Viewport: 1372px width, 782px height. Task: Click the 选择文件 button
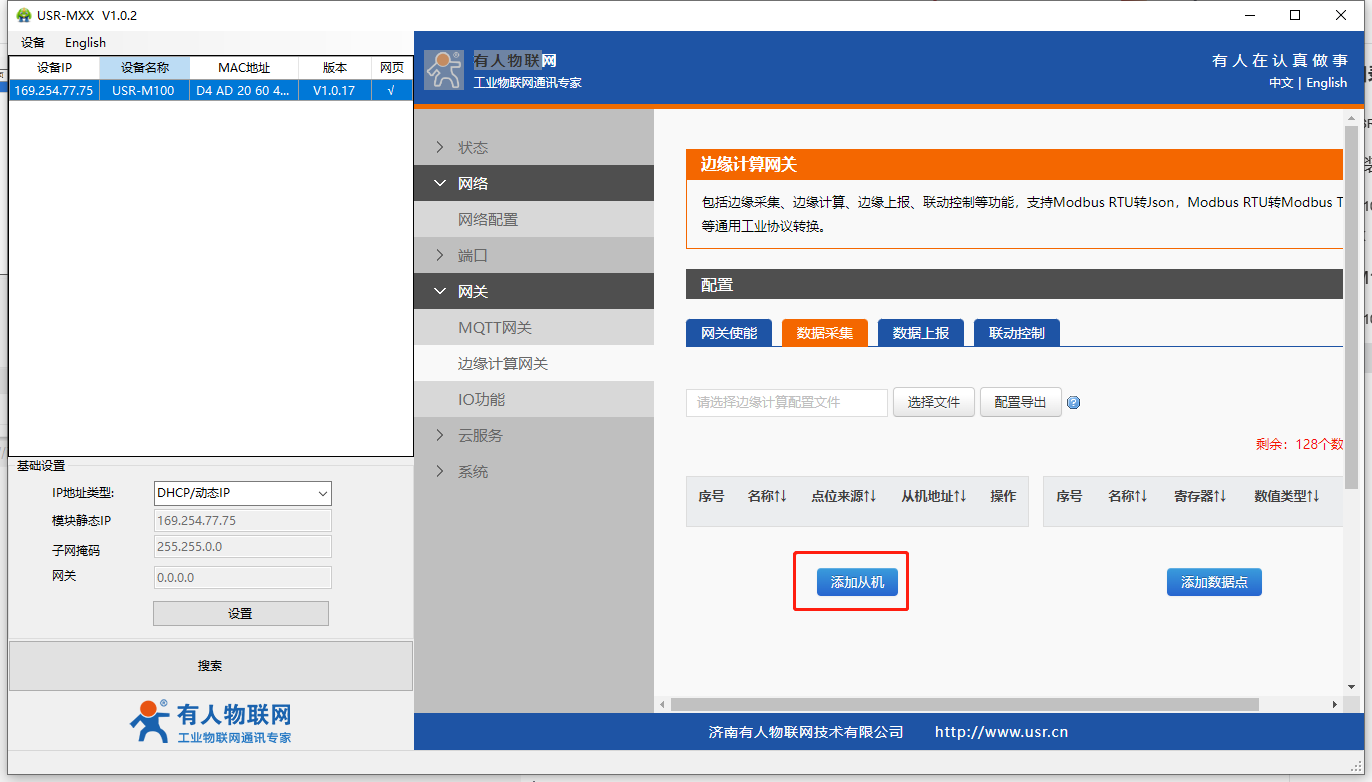(x=934, y=402)
